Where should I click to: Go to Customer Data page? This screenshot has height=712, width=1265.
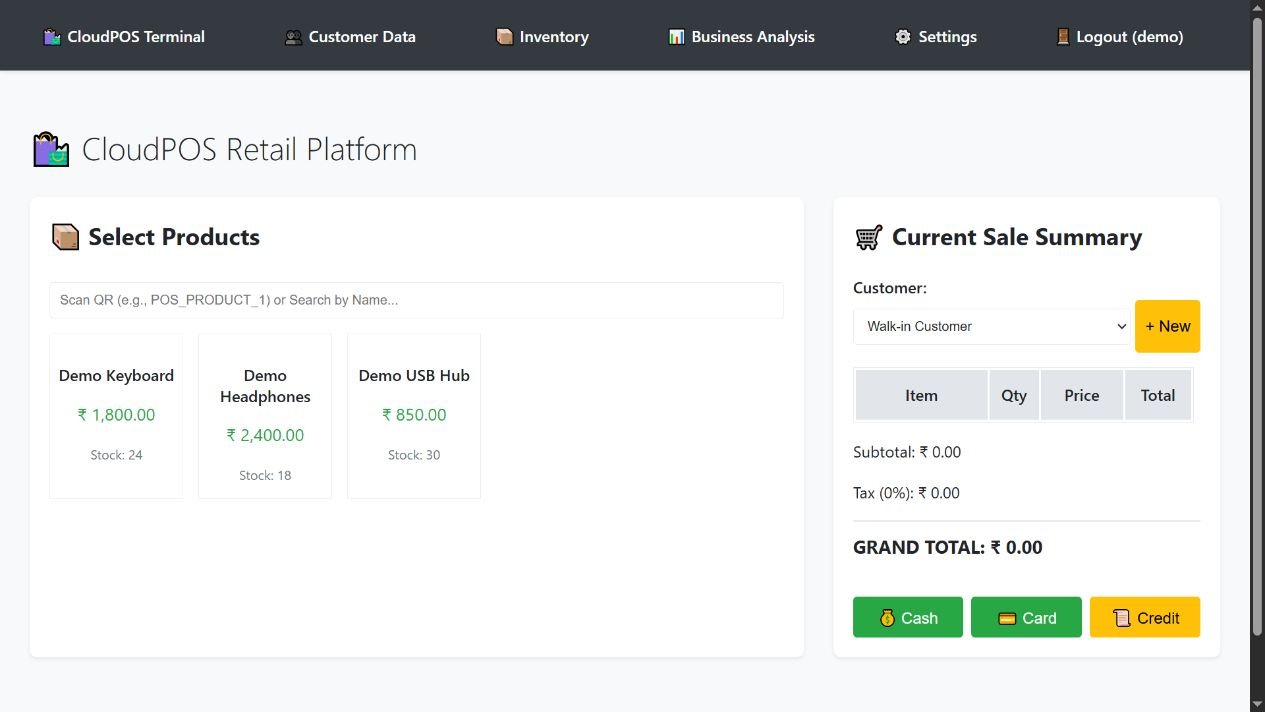(350, 37)
